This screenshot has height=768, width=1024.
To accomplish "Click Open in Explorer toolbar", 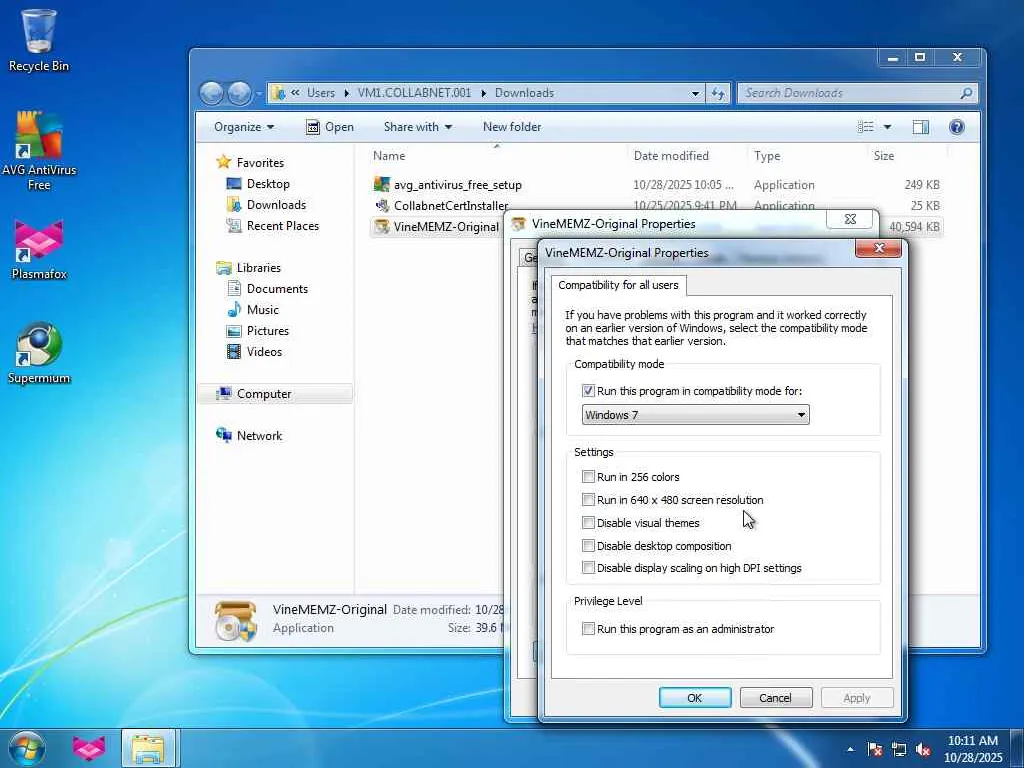I will (x=330, y=127).
